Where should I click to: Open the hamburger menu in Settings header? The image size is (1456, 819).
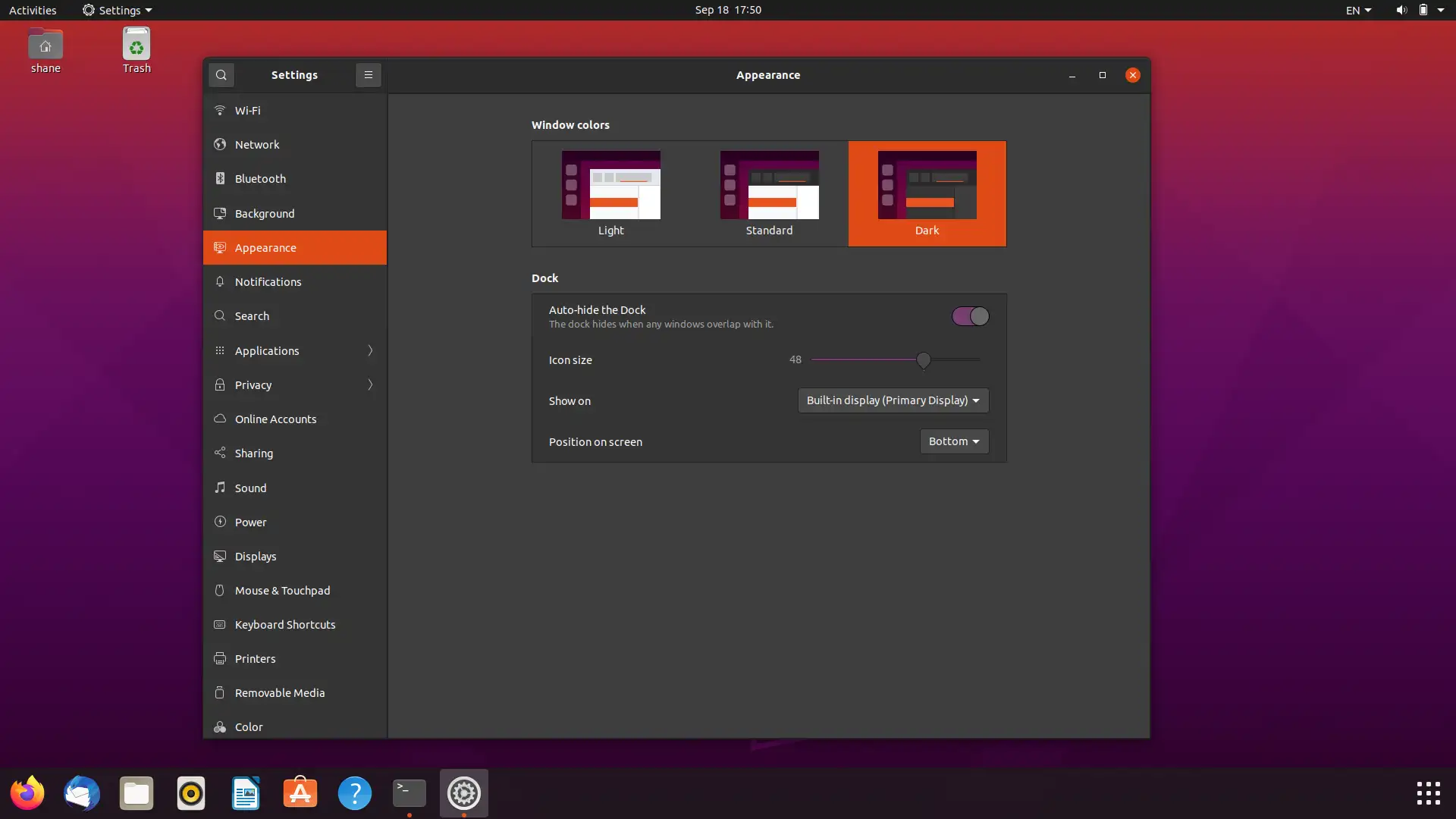point(368,75)
